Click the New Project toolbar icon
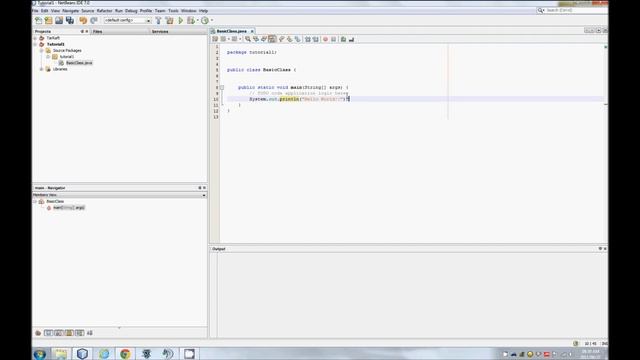This screenshot has height=360, width=640. (x=49, y=20)
